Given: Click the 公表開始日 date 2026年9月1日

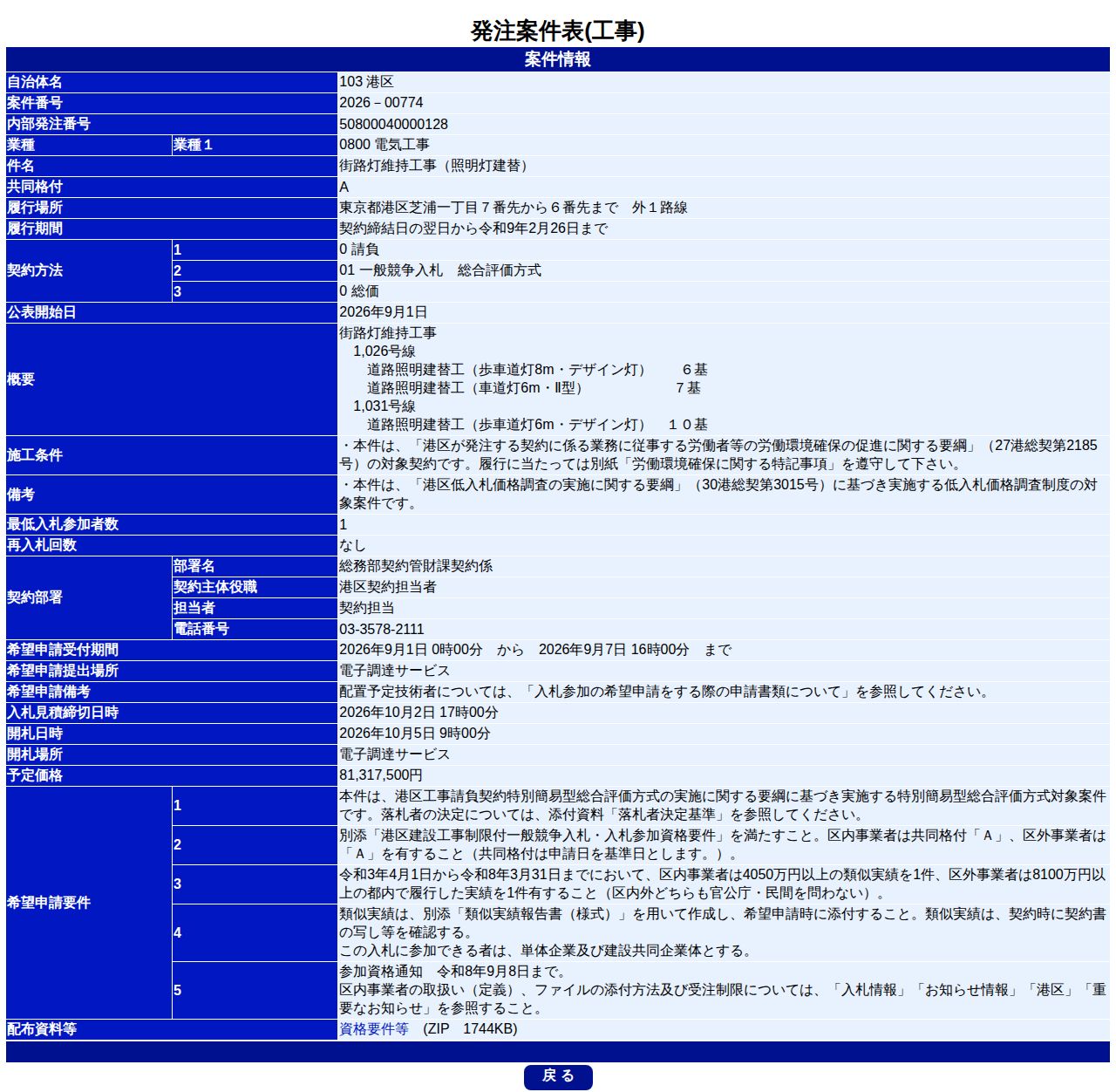Looking at the screenshot, I should 384,312.
